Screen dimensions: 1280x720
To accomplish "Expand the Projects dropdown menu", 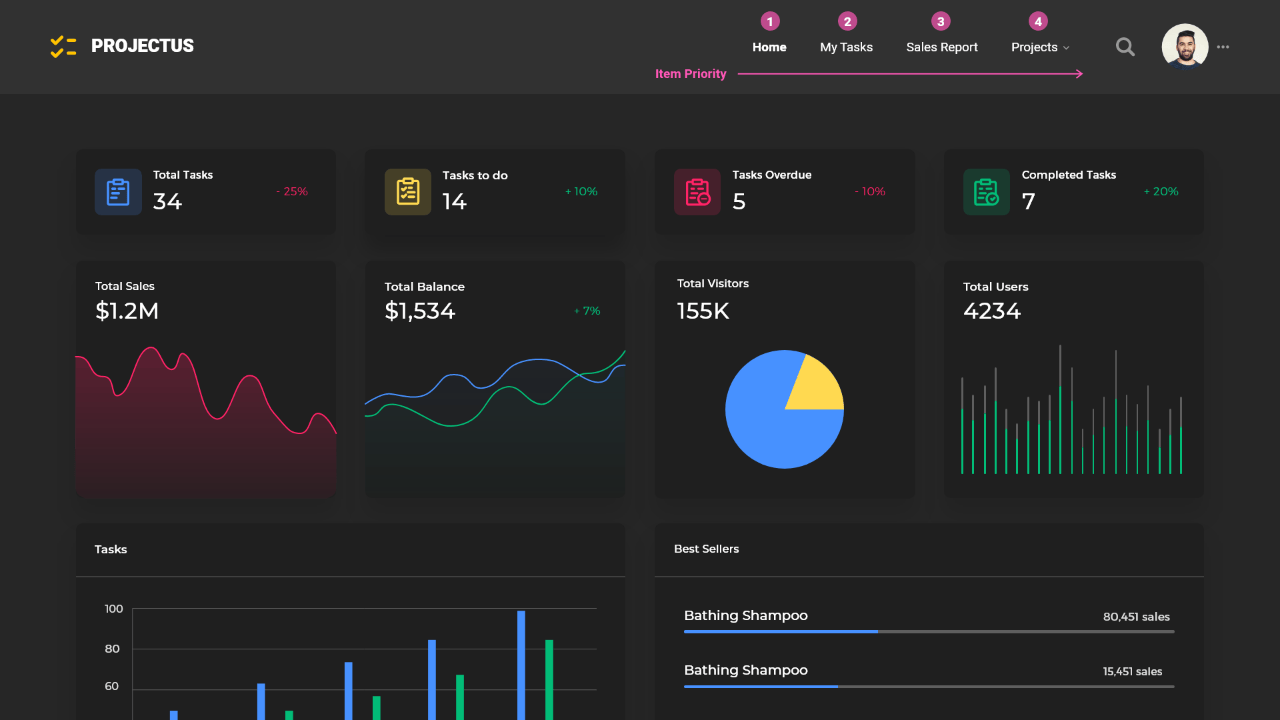I will pos(1040,47).
